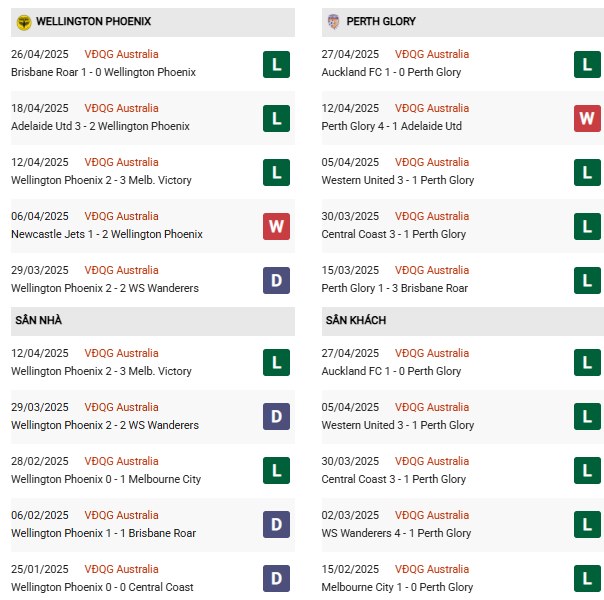This screenshot has width=604, height=600.
Task: Click the L badge for Melbourne City 1-0 Perth Glory
Action: point(587,578)
